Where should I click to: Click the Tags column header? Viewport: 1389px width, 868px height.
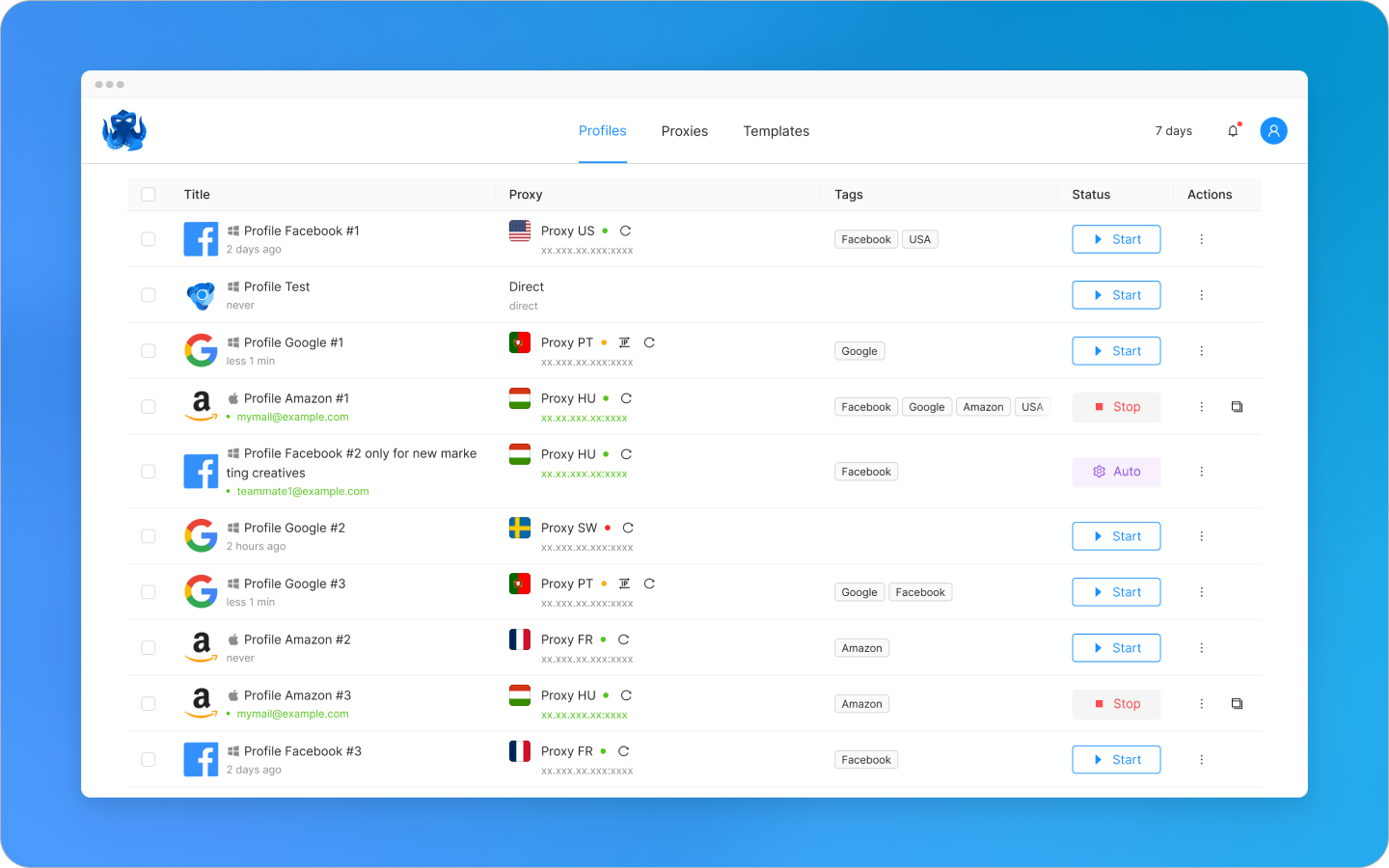(849, 195)
